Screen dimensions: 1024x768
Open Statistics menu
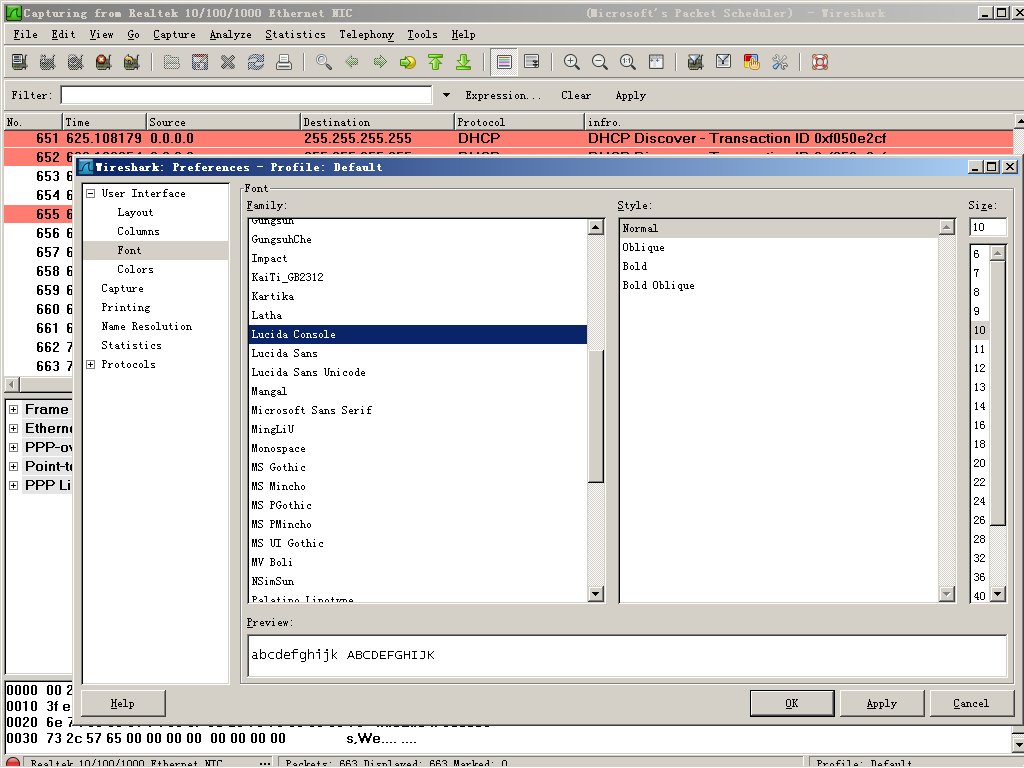(295, 35)
